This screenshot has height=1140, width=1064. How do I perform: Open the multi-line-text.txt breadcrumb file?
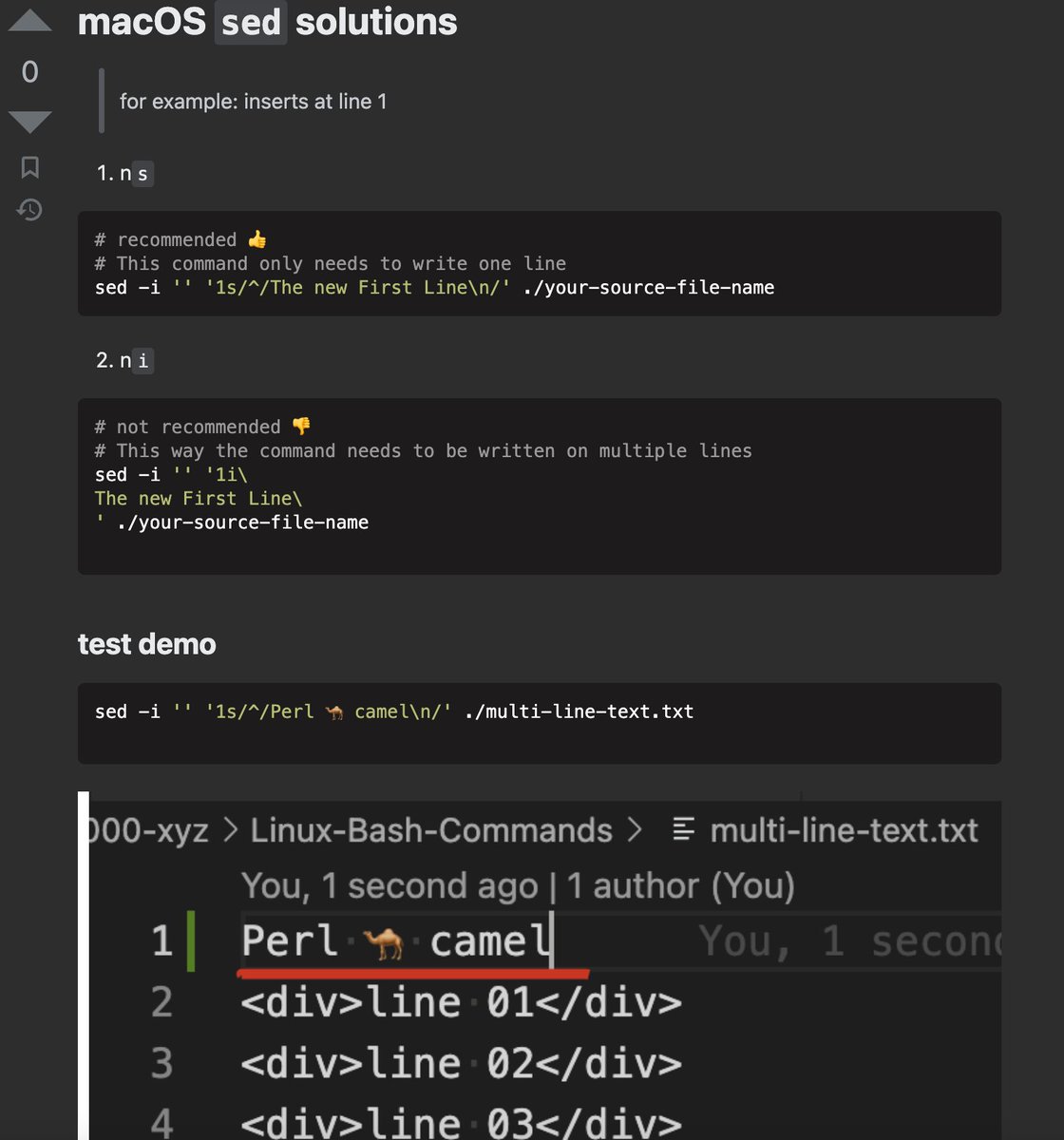coord(844,830)
